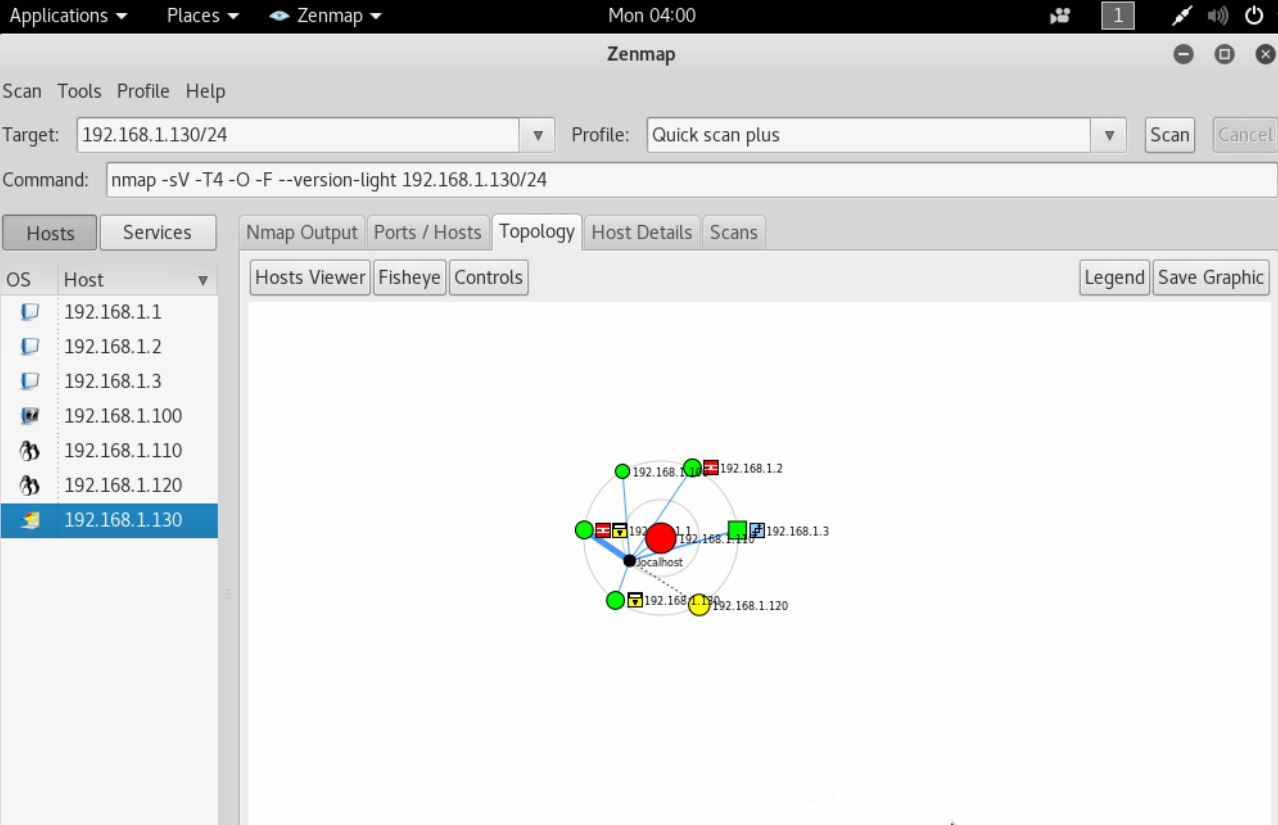Toggle Fisheye view in the Topology toolbar
Screen dimensions: 1278x825
coord(409,277)
